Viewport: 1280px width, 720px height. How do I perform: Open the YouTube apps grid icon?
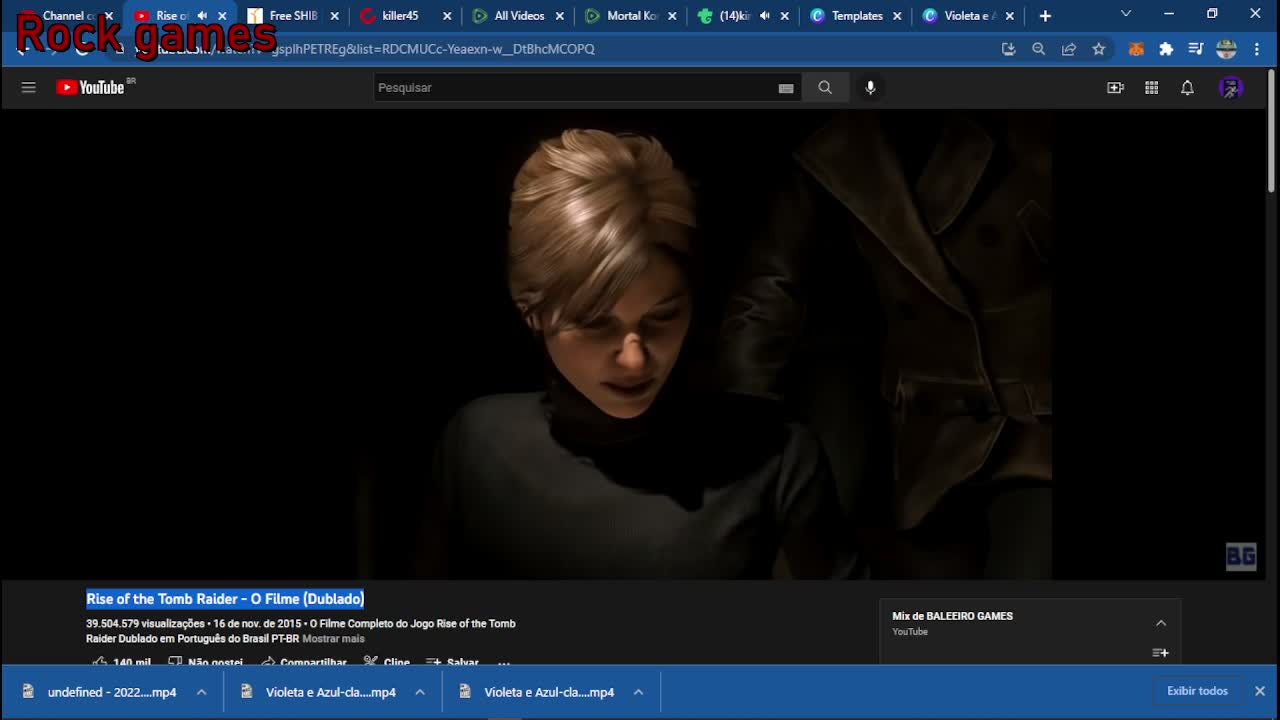point(1152,88)
